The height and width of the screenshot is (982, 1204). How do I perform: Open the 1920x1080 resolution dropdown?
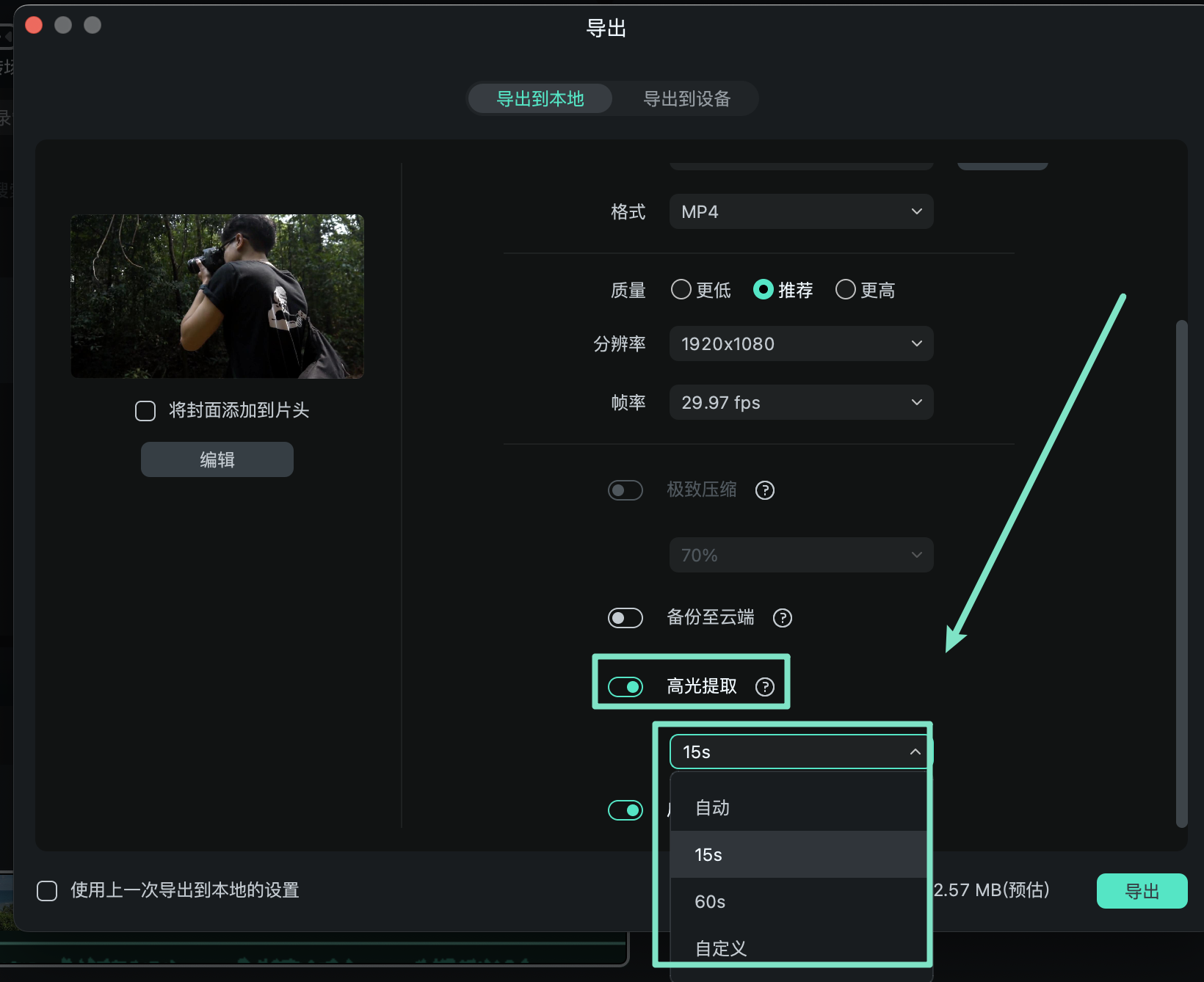[x=800, y=343]
